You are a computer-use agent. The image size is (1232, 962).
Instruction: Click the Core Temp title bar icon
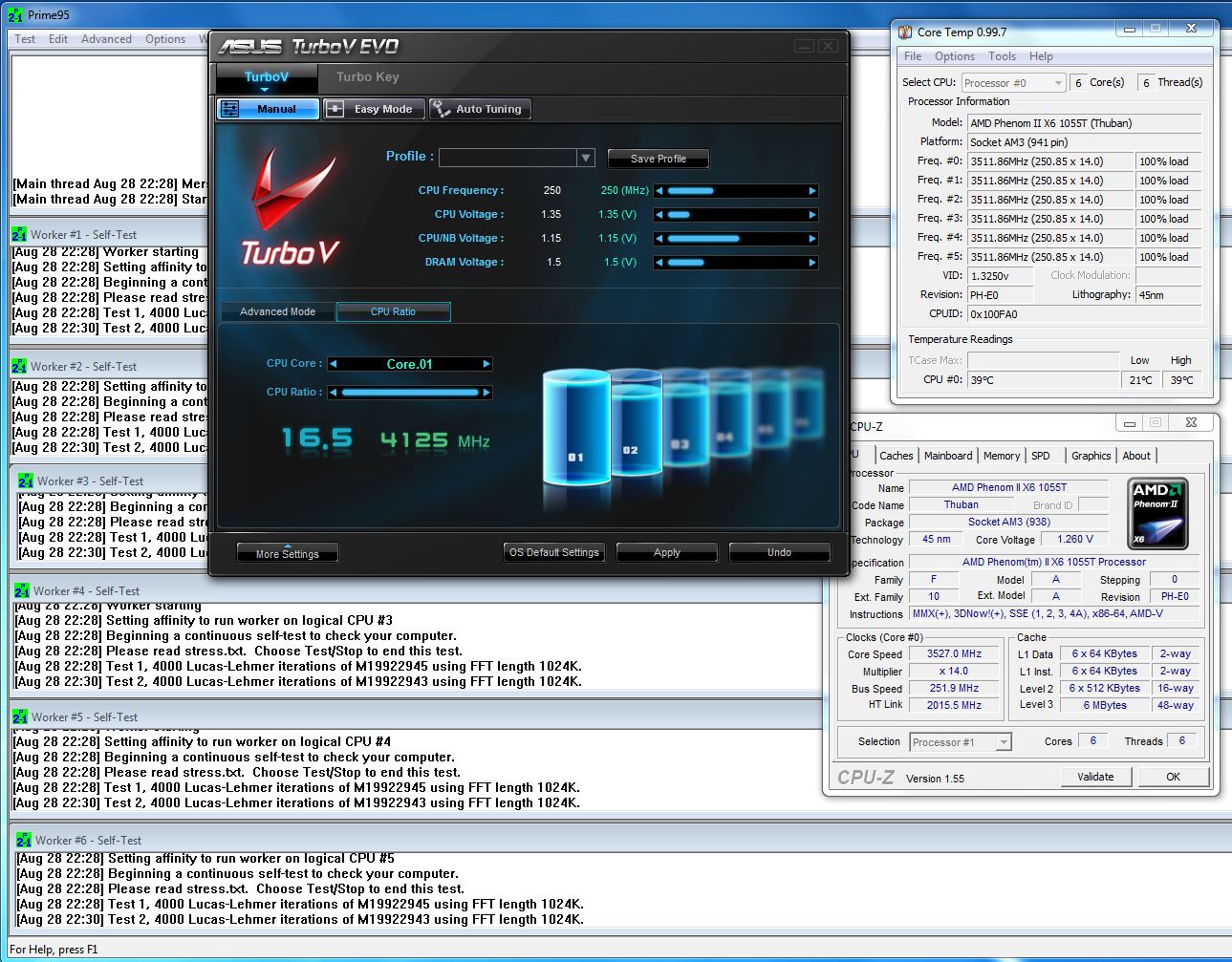[905, 32]
